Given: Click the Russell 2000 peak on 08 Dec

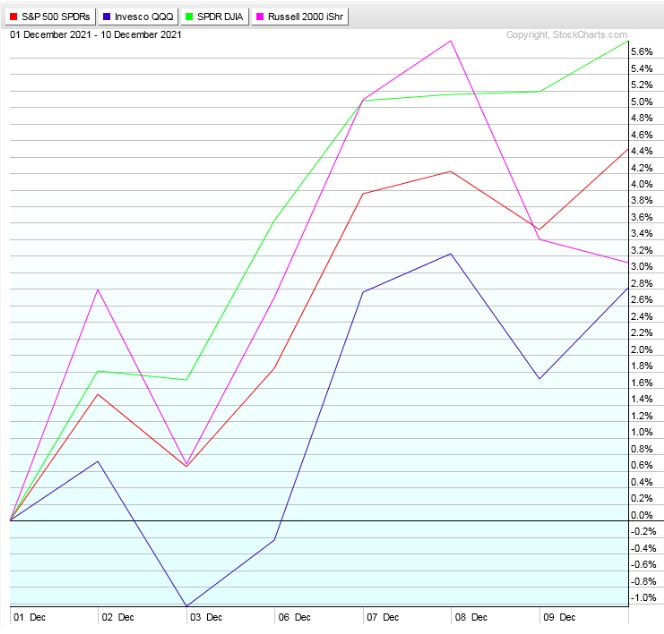Looking at the screenshot, I should 451,41.
